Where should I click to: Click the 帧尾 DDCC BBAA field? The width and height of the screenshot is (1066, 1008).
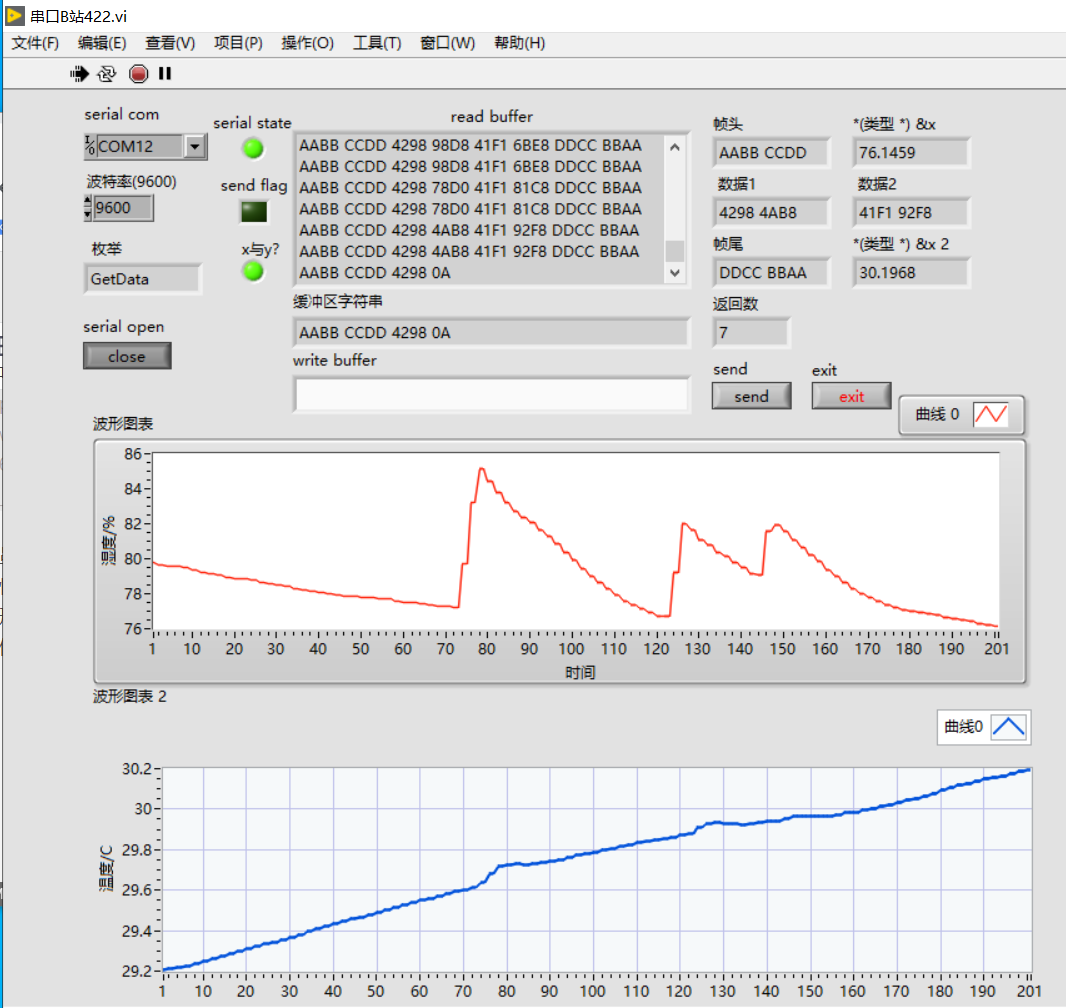pos(771,273)
